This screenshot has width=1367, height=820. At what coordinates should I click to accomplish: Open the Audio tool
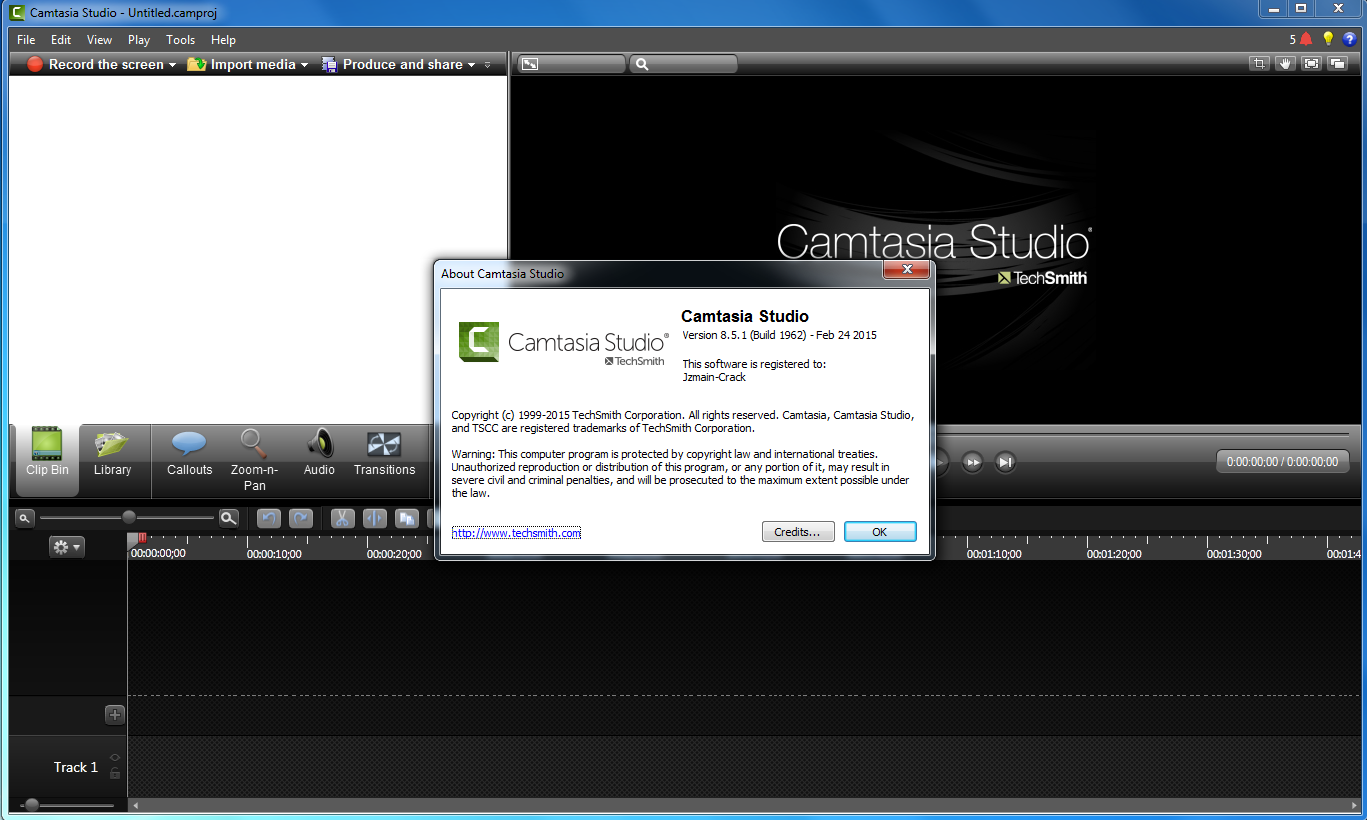pyautogui.click(x=319, y=453)
